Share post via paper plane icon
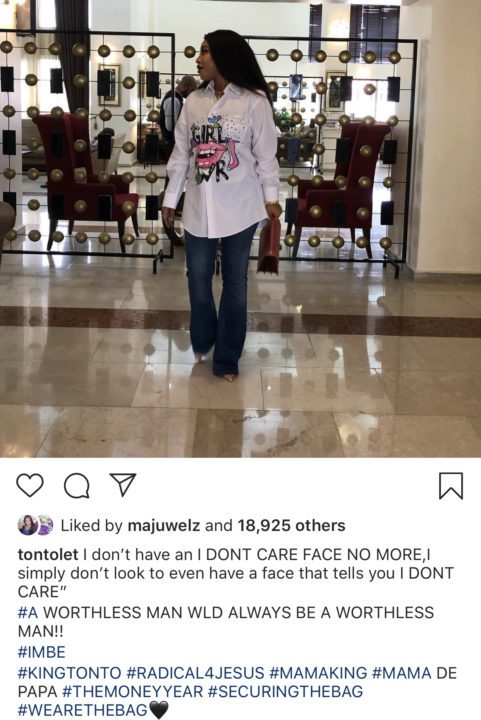The height and width of the screenshot is (720, 481). [x=123, y=484]
